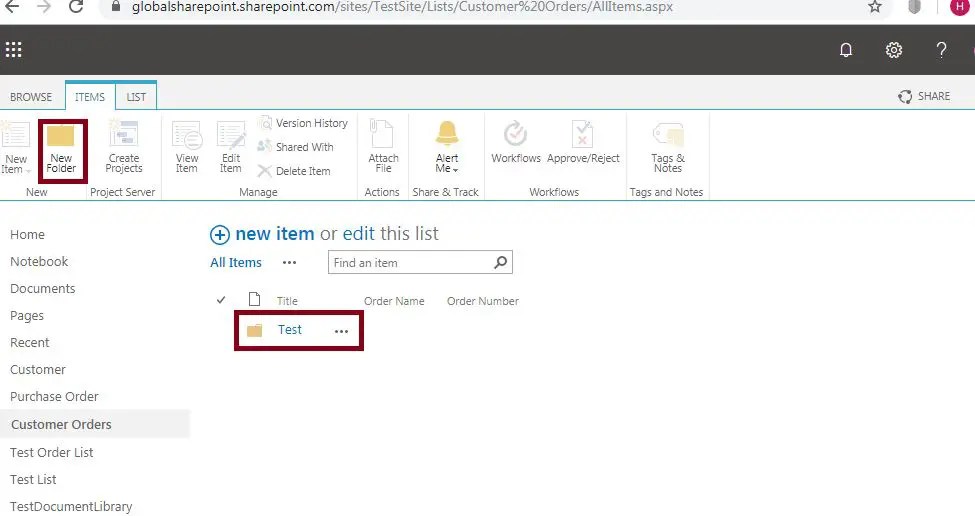Select the All Items view
975x516 pixels.
[x=236, y=262]
